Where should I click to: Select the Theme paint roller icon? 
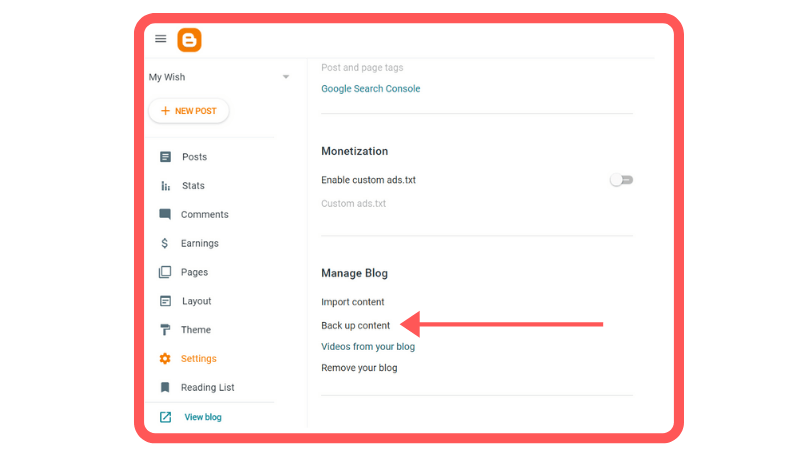point(165,330)
